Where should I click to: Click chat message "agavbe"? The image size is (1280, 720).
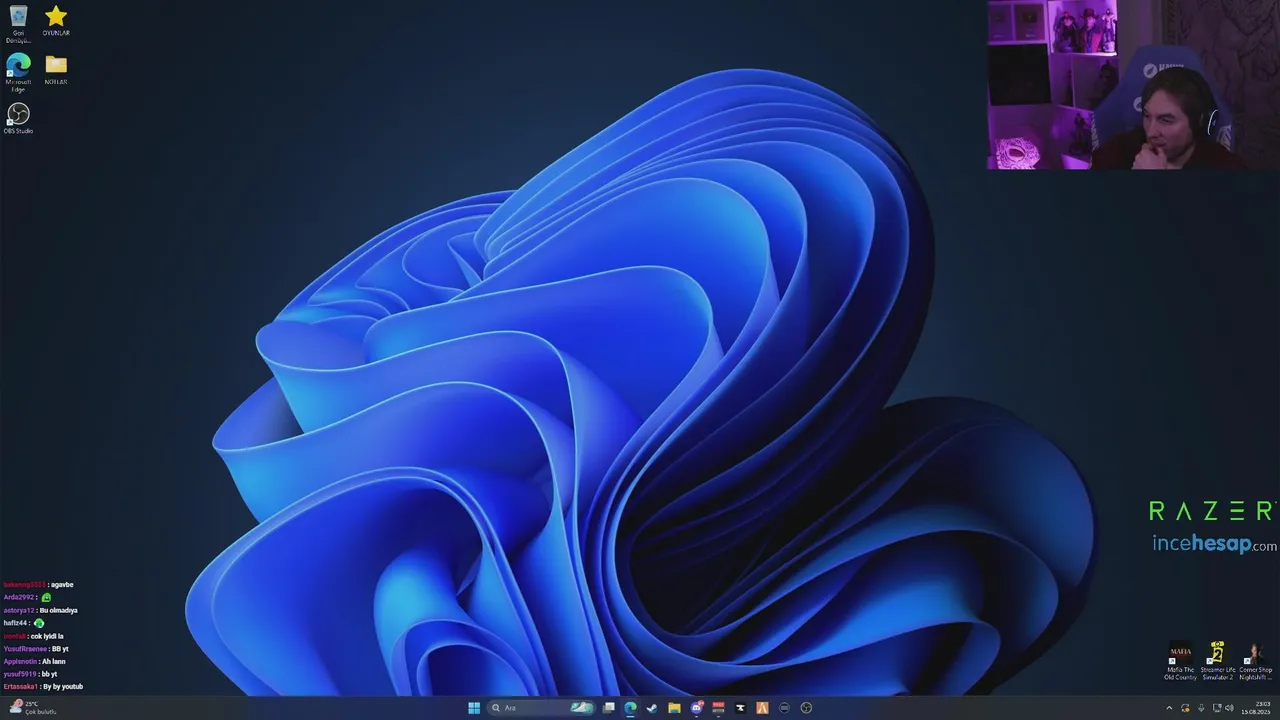(x=63, y=584)
